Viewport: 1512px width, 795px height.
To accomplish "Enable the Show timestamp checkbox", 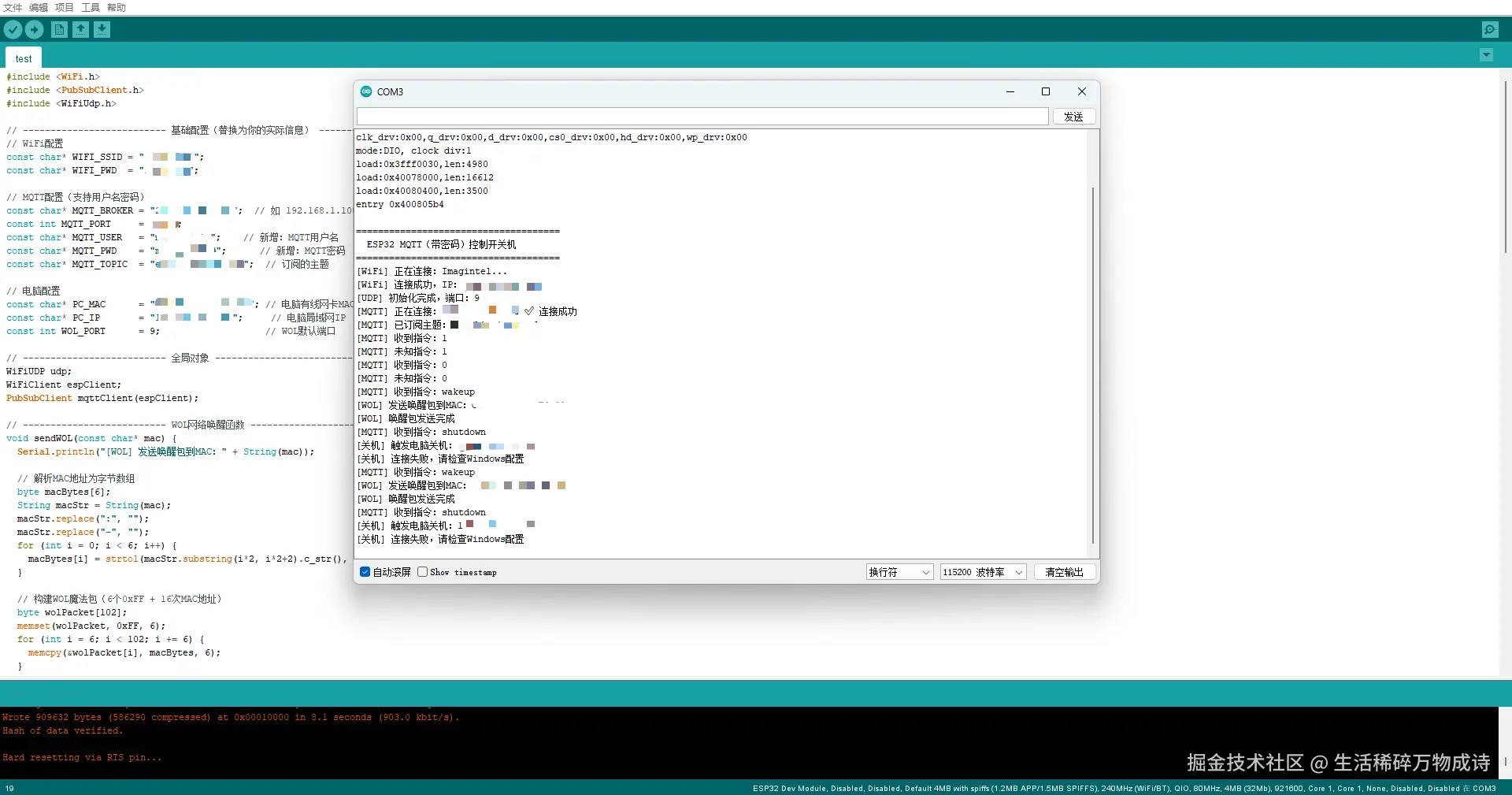I will (x=423, y=572).
